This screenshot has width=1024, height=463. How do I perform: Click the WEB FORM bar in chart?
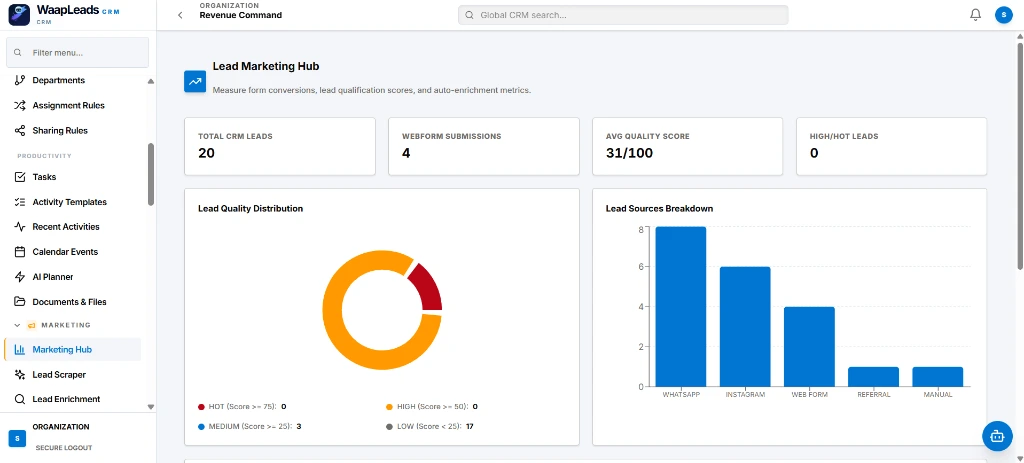(809, 346)
